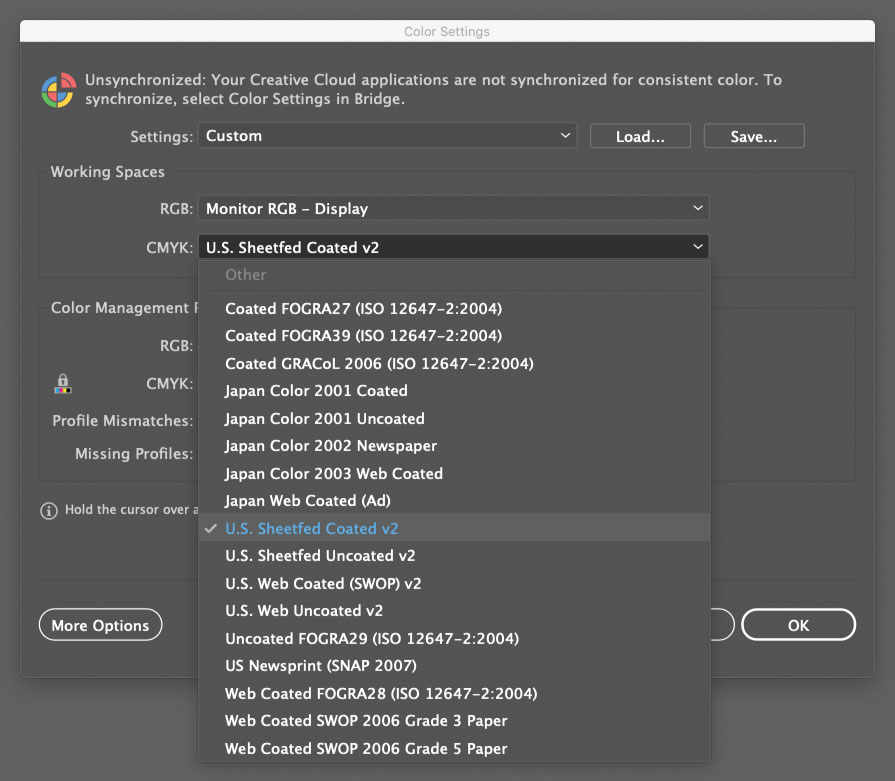Select Japan Color 2001 Coated profile
This screenshot has width=895, height=781.
click(316, 391)
